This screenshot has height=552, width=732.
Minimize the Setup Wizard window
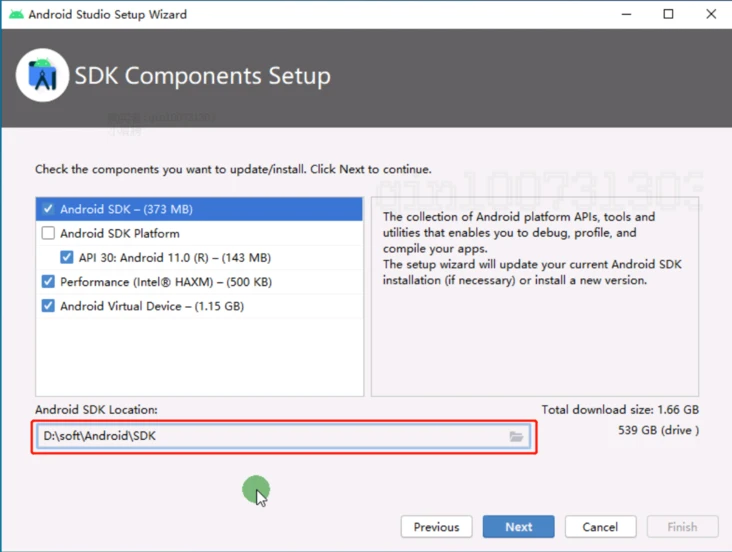(x=626, y=14)
